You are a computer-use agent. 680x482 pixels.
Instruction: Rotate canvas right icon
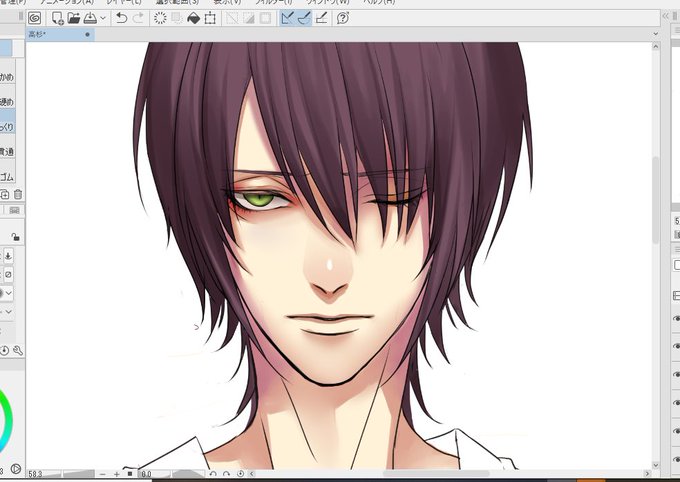pyautogui.click(x=227, y=474)
